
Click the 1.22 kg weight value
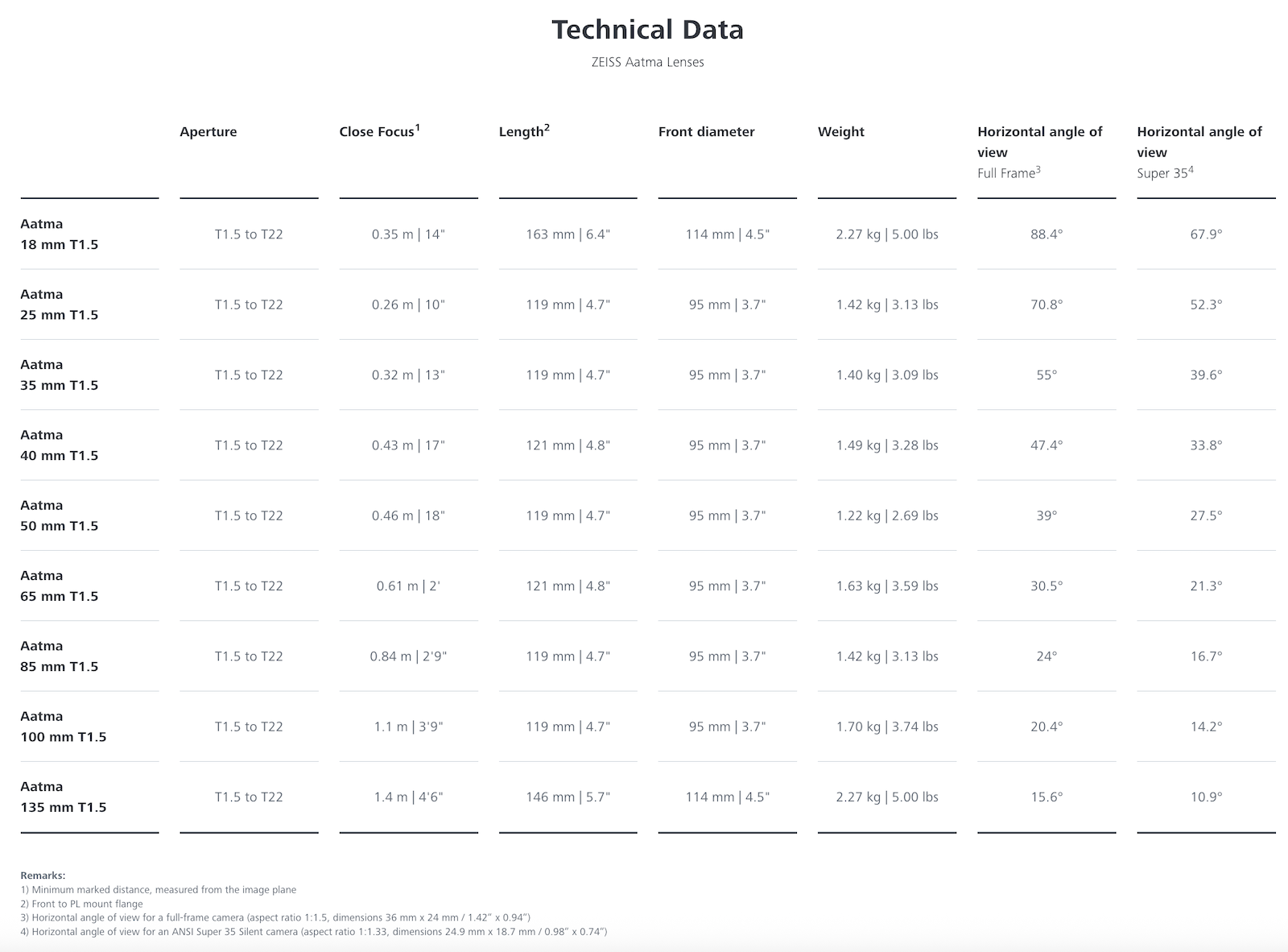[886, 515]
